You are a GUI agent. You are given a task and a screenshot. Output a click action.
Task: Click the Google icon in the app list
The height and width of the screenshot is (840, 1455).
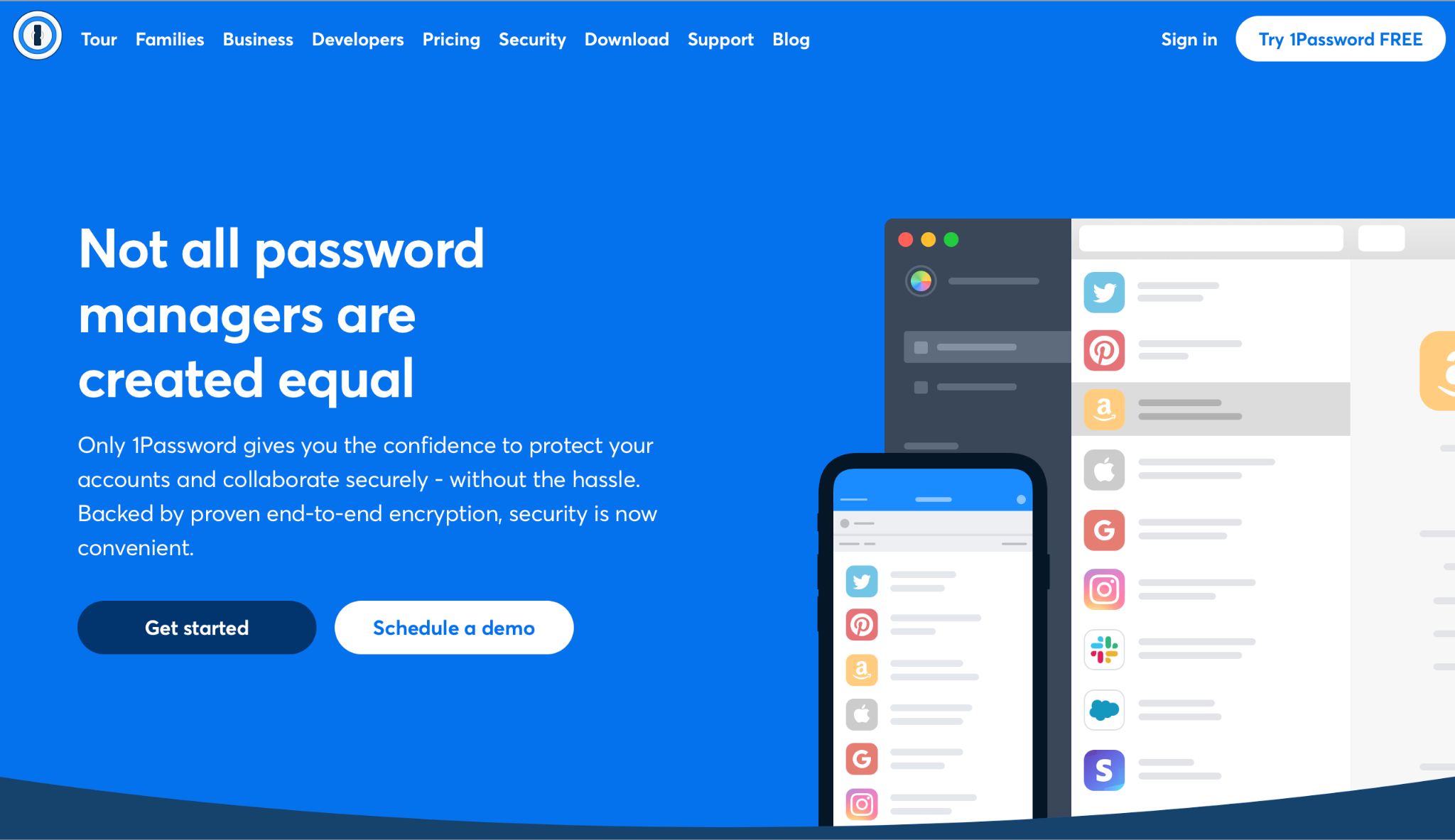coord(1105,529)
